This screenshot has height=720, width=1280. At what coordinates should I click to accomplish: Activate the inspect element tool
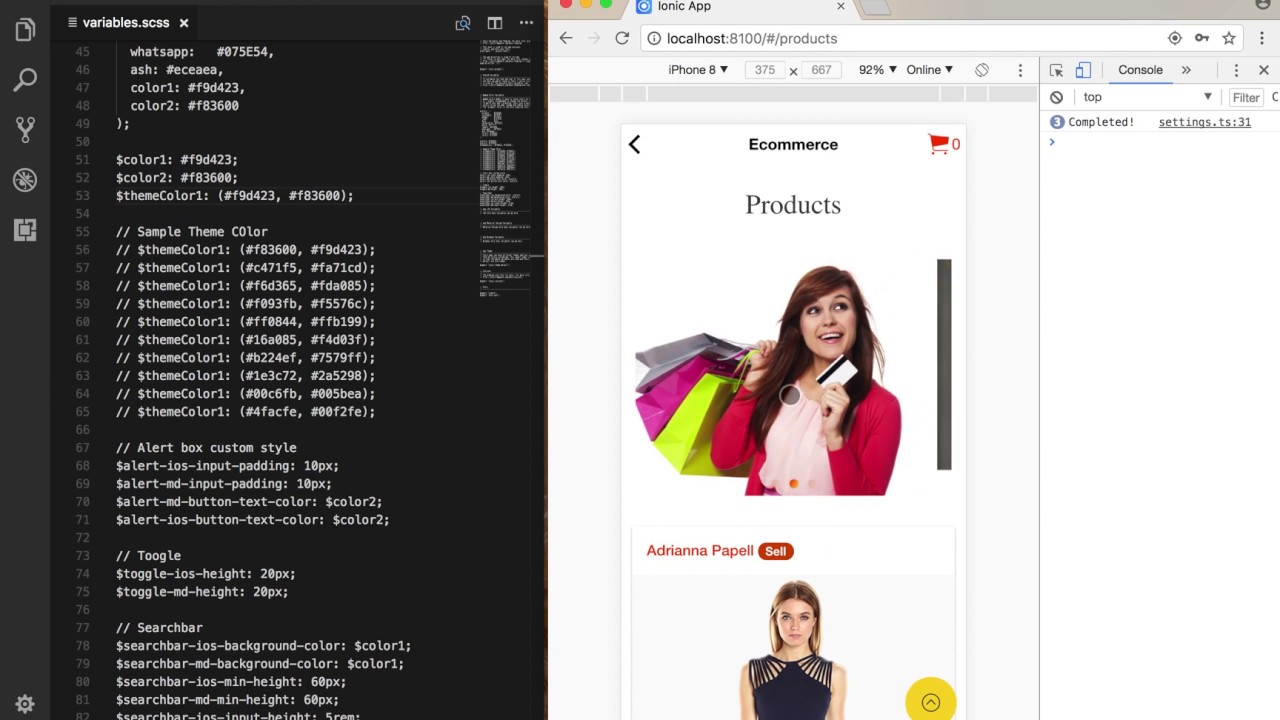(x=1056, y=70)
